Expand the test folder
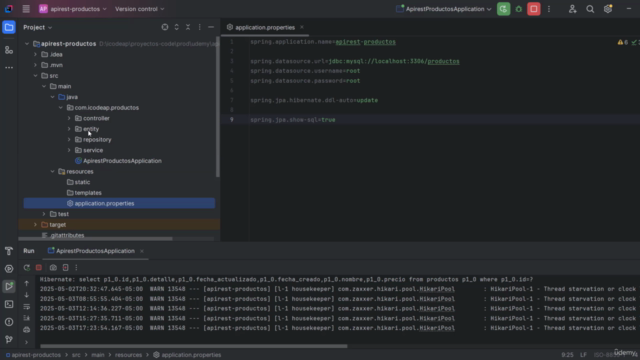This screenshot has height=360, width=640. point(44,214)
